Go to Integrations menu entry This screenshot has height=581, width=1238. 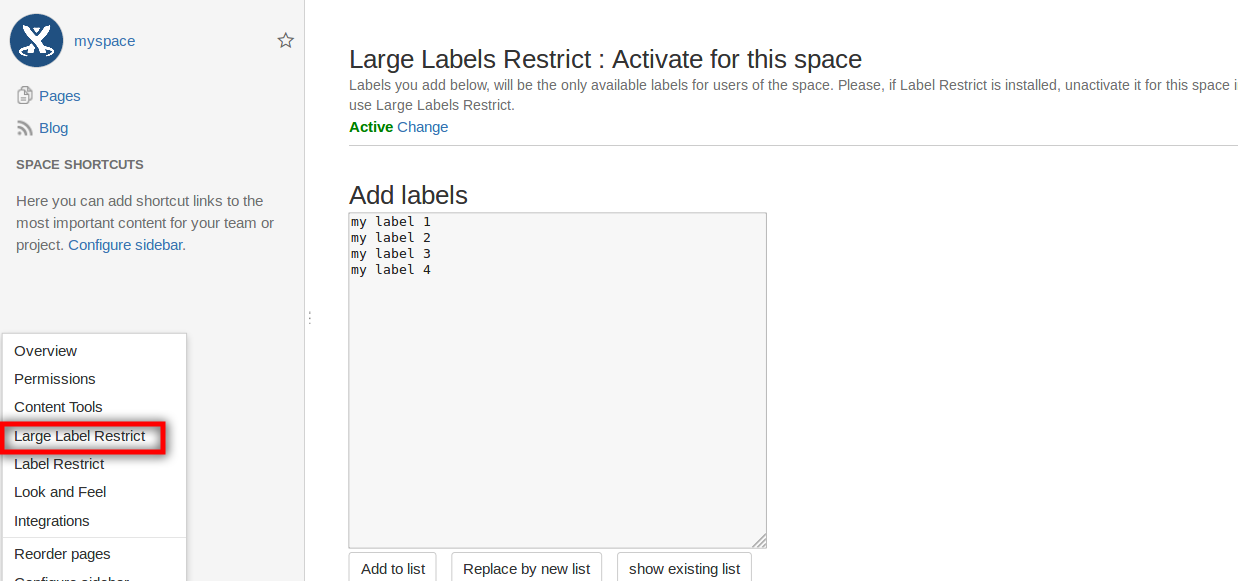pyautogui.click(x=52, y=521)
